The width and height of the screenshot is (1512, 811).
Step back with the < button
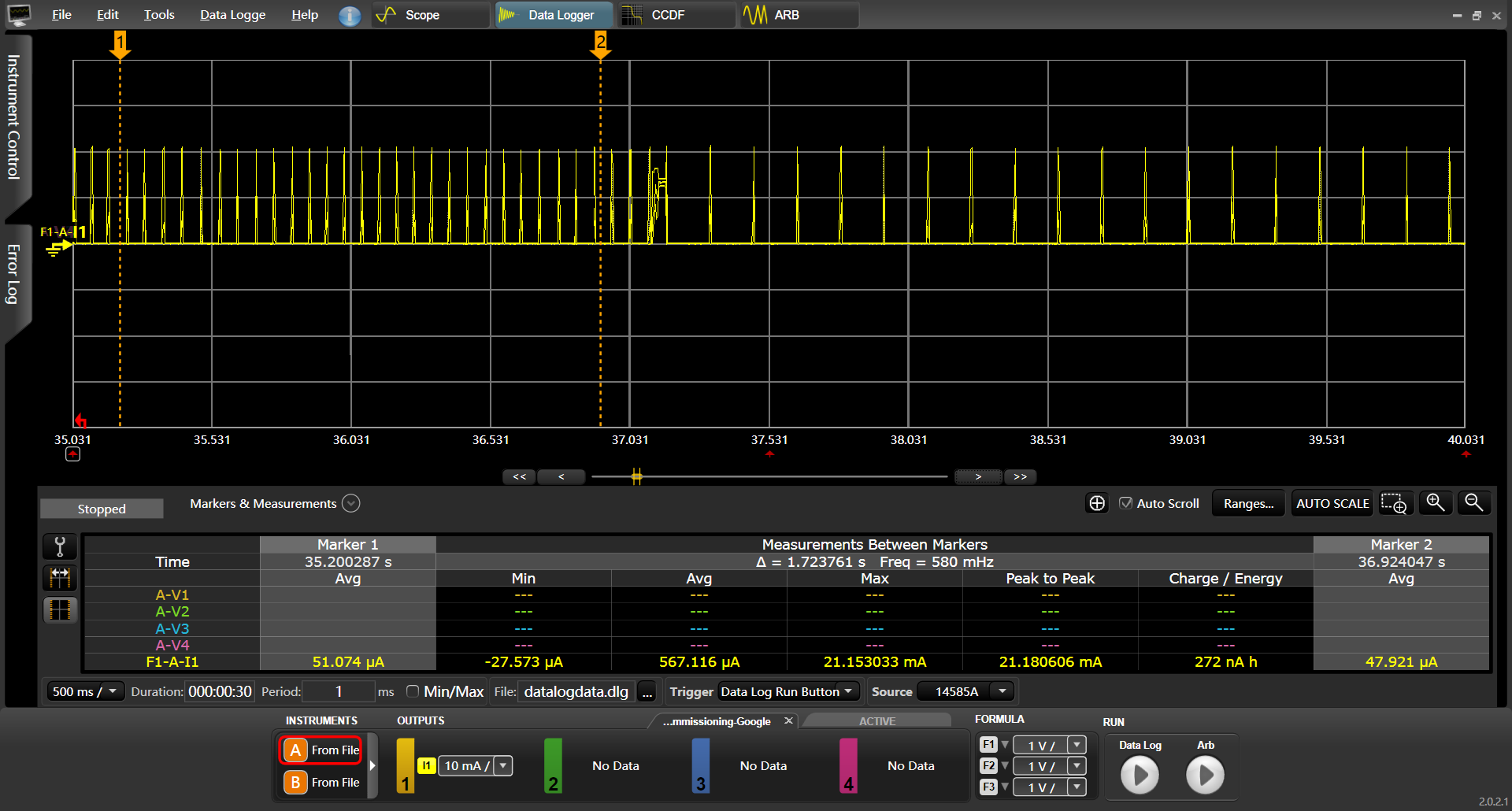[x=561, y=476]
